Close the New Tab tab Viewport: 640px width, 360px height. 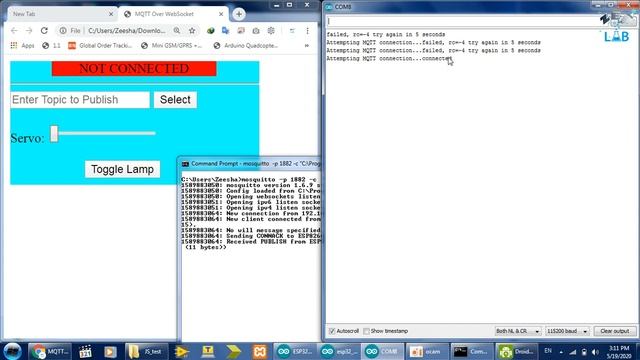111,14
